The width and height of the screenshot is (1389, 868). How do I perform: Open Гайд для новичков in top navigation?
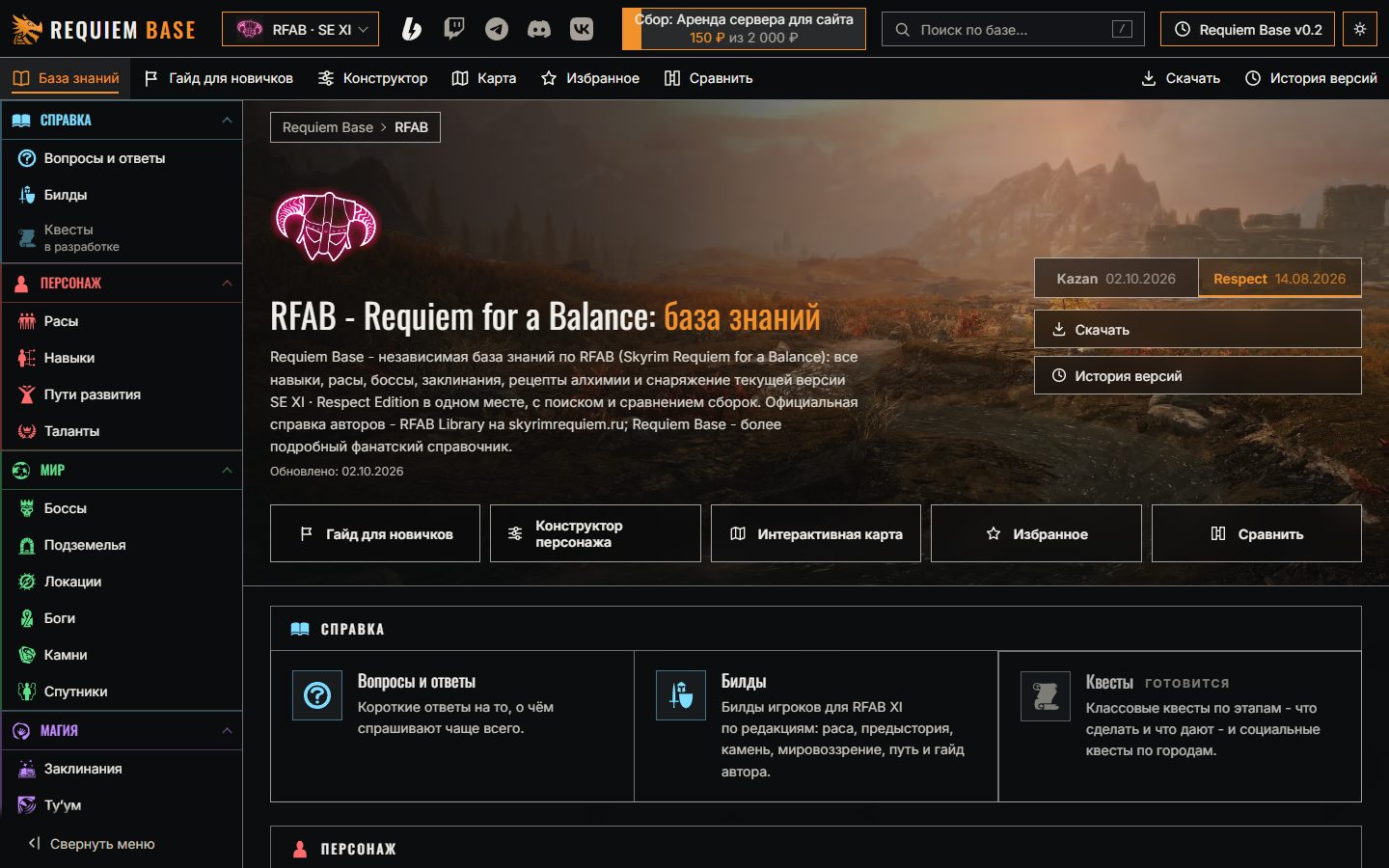[218, 78]
